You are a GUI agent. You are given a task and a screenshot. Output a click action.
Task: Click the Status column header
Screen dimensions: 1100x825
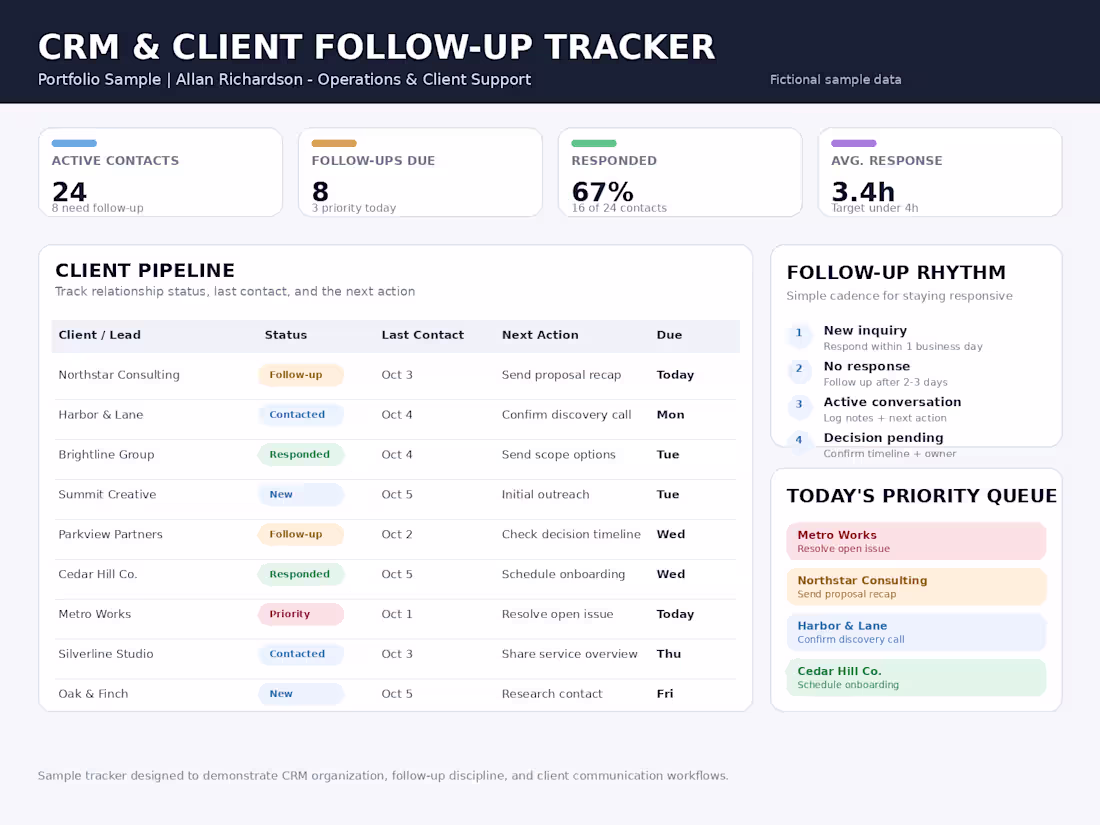[x=286, y=335]
